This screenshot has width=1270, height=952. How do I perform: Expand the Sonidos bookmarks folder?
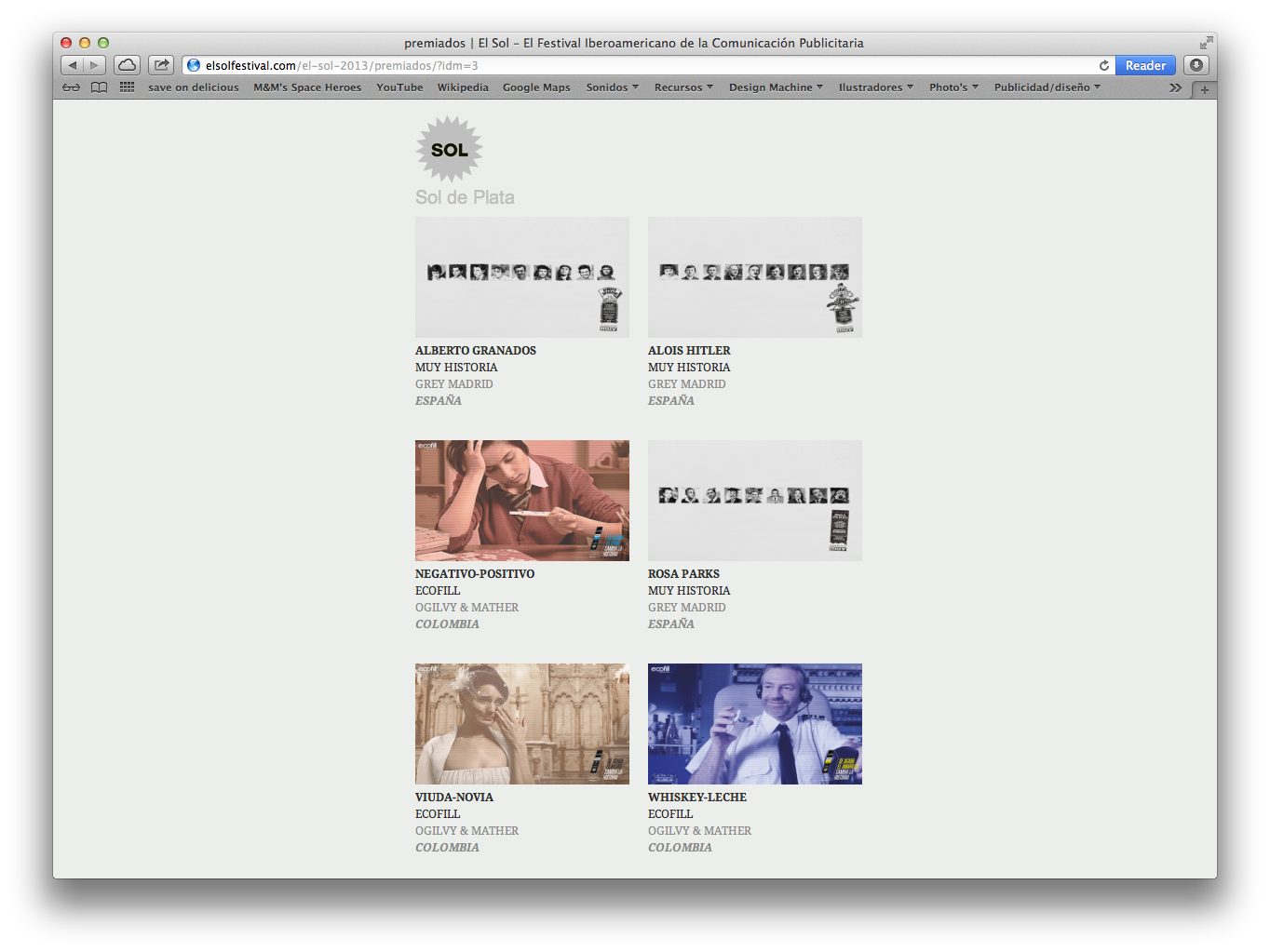tap(613, 87)
